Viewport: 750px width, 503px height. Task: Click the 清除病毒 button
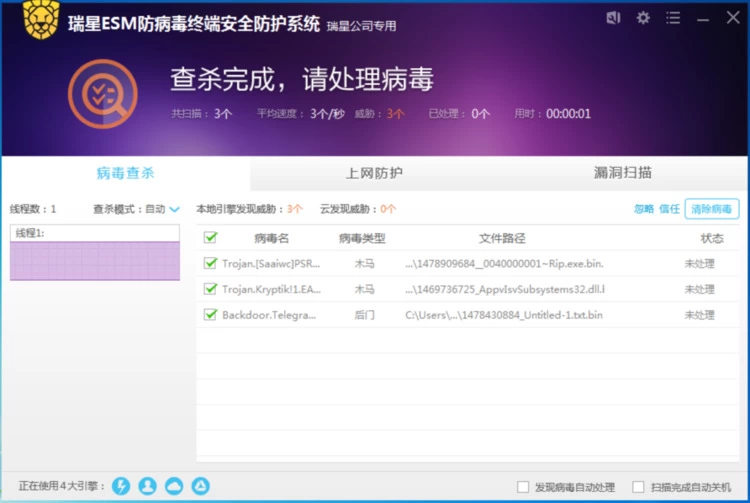[711, 209]
